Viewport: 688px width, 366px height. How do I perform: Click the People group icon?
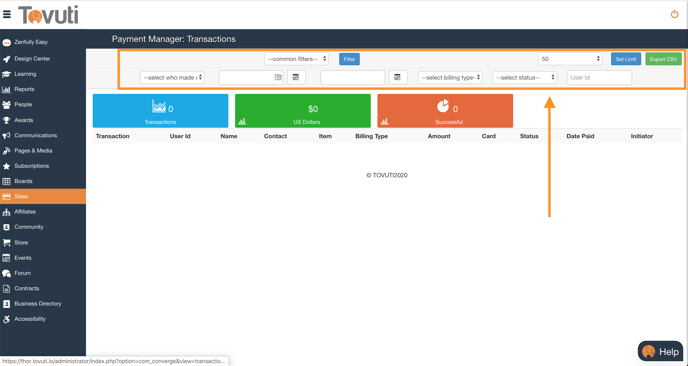(x=7, y=105)
